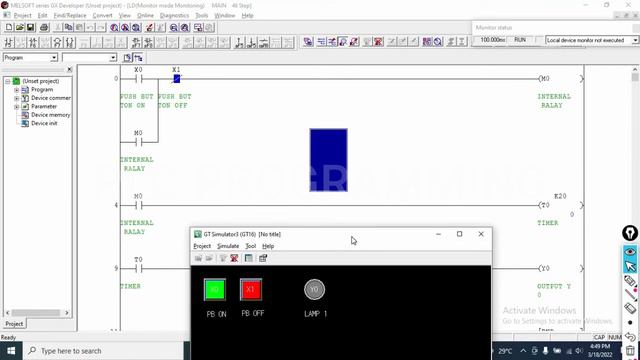Screen dimensions: 640x360
Task: Open the Windows Start menu
Action: [11, 351]
